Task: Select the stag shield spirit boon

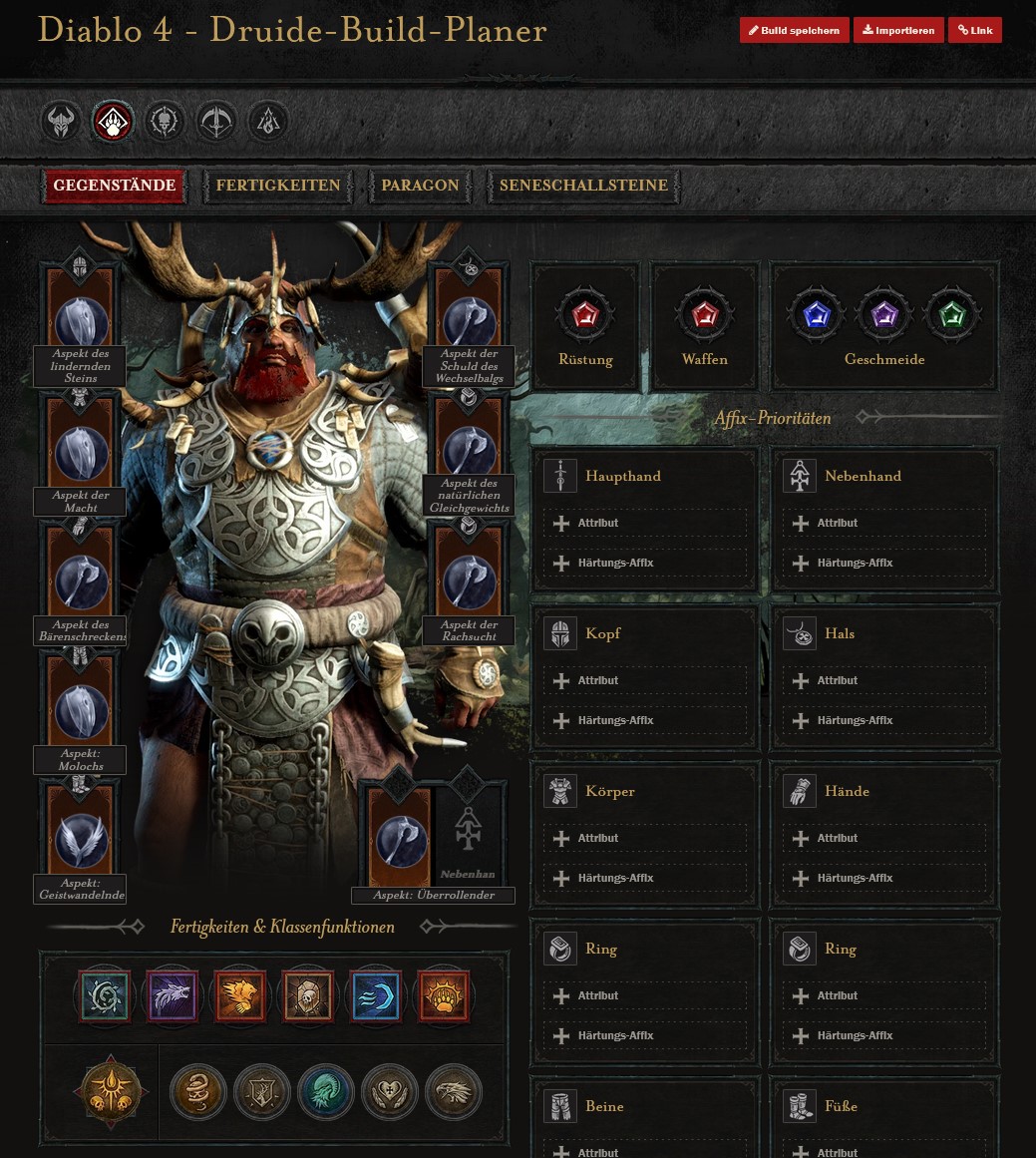Action: click(261, 1091)
